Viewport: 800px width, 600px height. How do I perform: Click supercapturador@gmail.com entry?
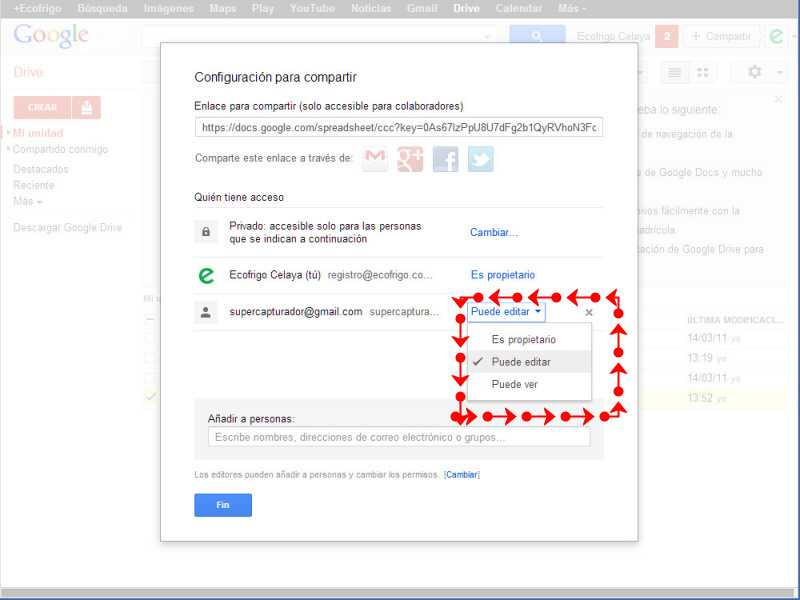click(x=296, y=312)
